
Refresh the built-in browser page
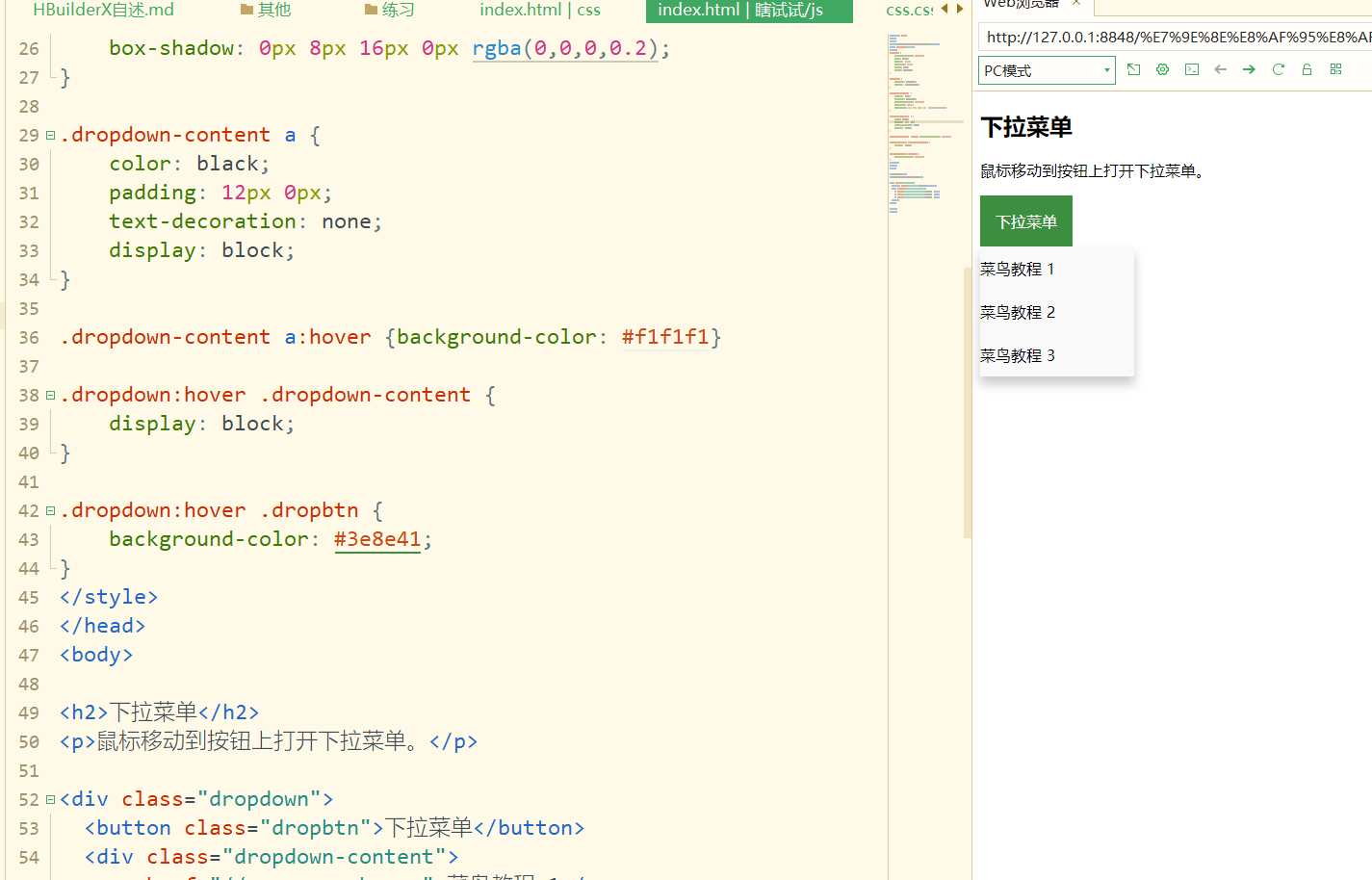(1279, 69)
